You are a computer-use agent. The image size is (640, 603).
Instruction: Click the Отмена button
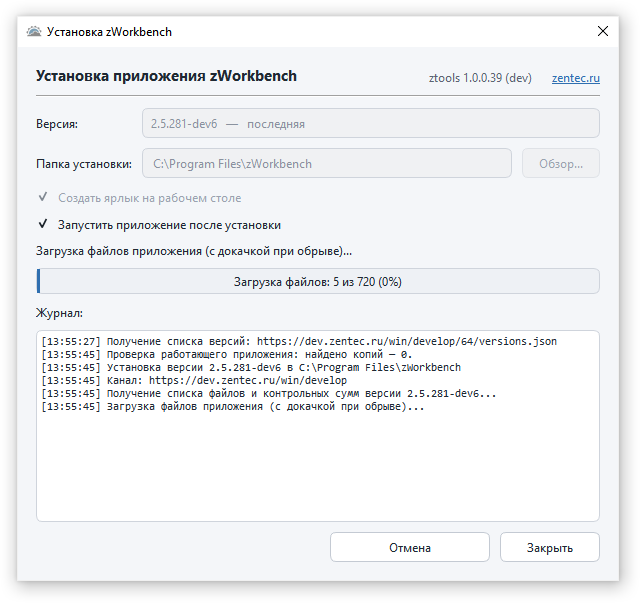coord(410,547)
